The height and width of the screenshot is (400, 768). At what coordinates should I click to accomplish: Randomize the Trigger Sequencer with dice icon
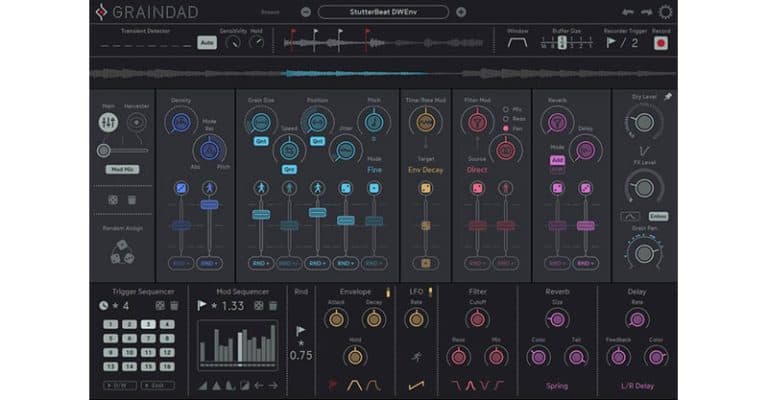click(160, 306)
